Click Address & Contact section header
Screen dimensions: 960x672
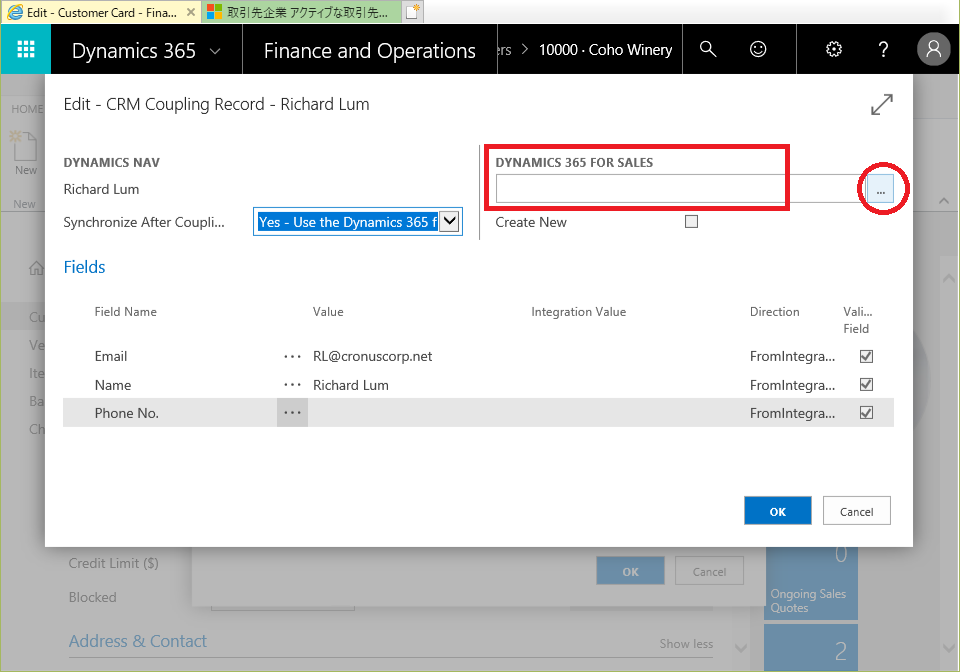[138, 641]
